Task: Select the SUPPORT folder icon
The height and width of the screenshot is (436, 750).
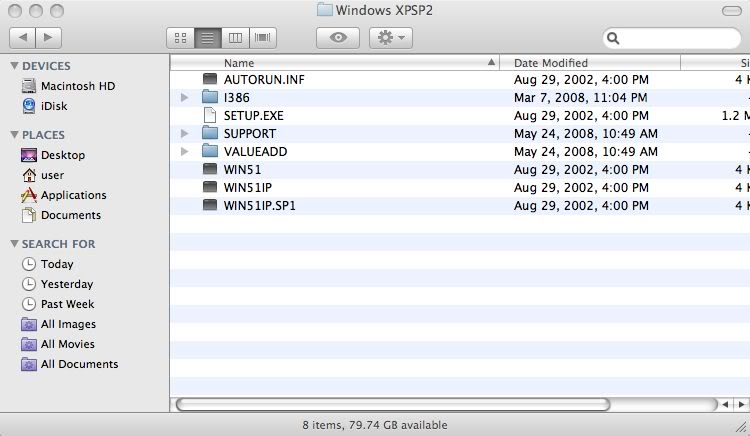Action: tap(210, 133)
